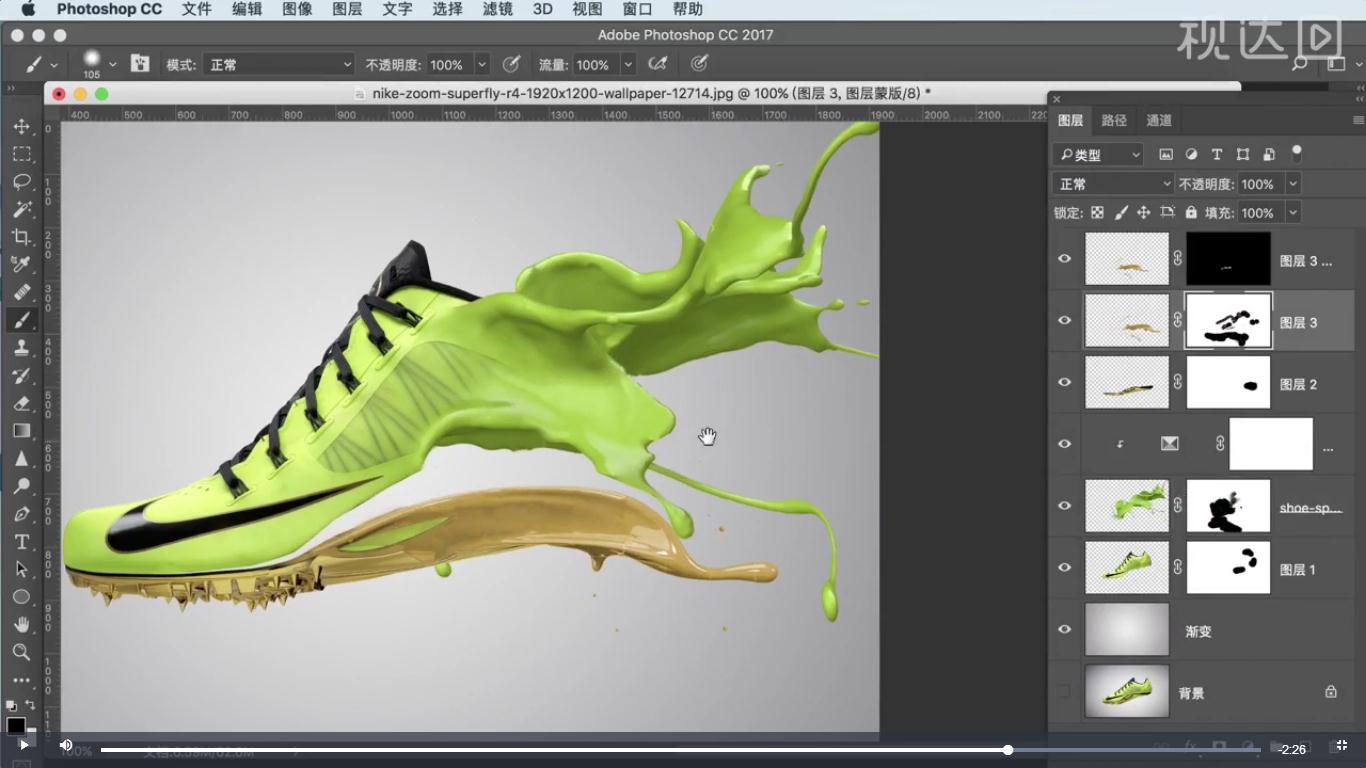Expand the layer fill 填充 arrow
The height and width of the screenshot is (768, 1366).
coord(1293,213)
